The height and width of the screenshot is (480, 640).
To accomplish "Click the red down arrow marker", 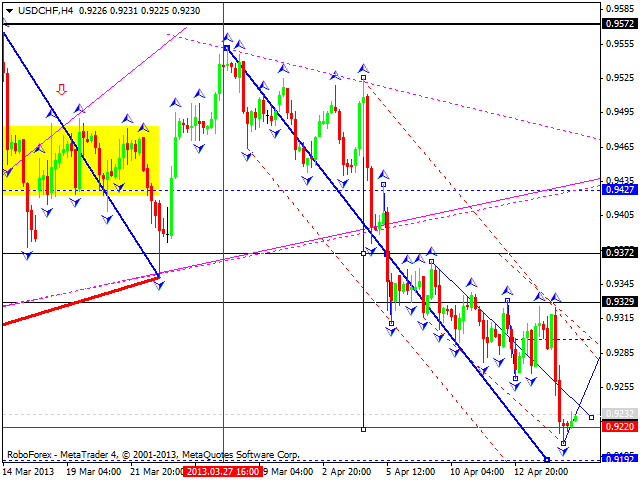I will point(62,89).
